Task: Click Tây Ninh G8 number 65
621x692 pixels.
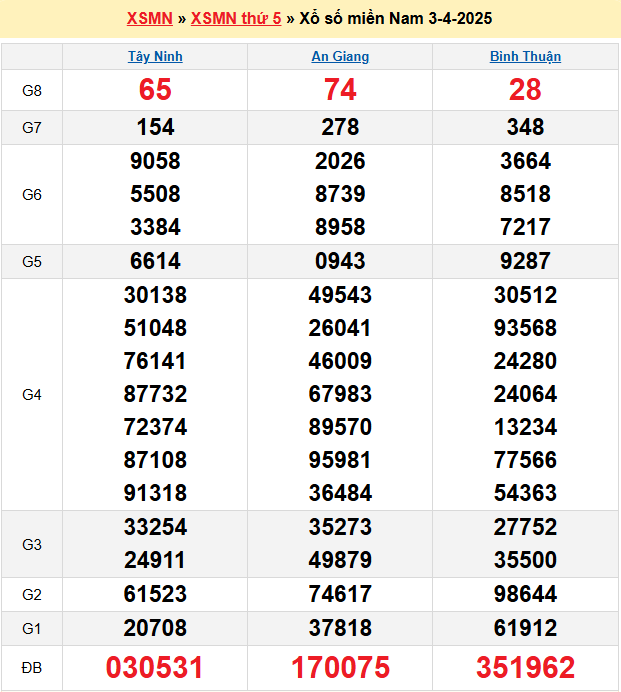Action: coord(155,90)
